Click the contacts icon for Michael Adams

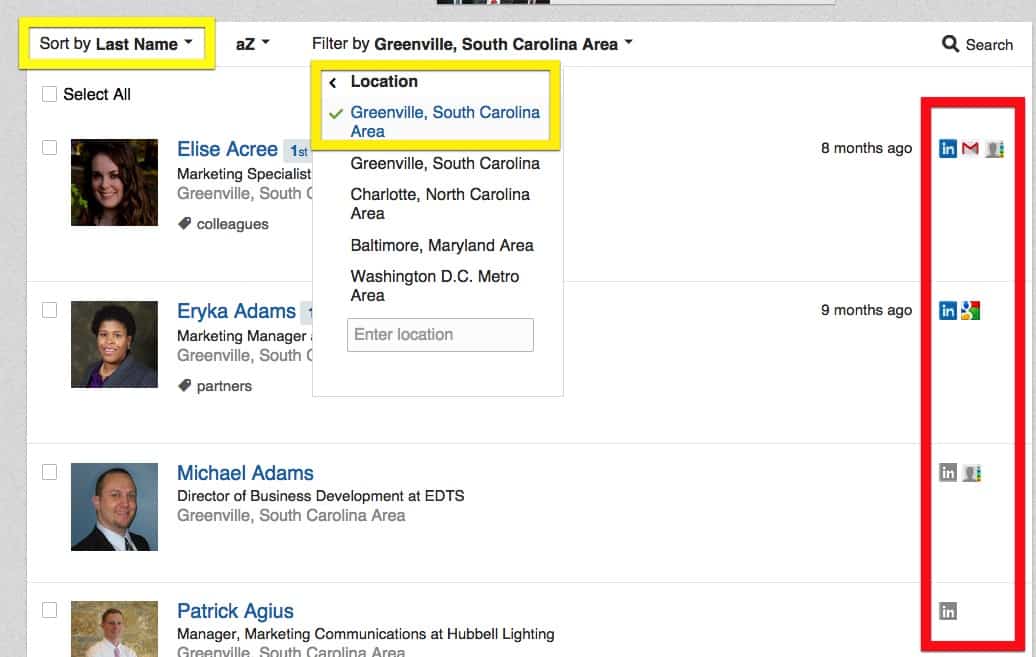[971, 473]
